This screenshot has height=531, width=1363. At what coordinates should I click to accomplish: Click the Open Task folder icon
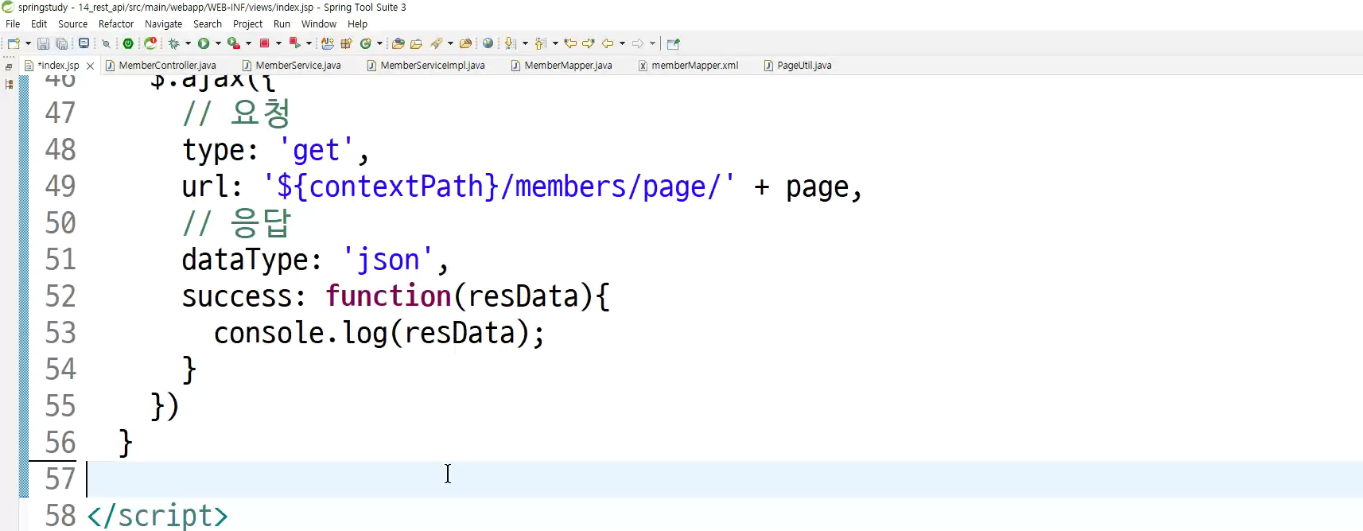(415, 43)
